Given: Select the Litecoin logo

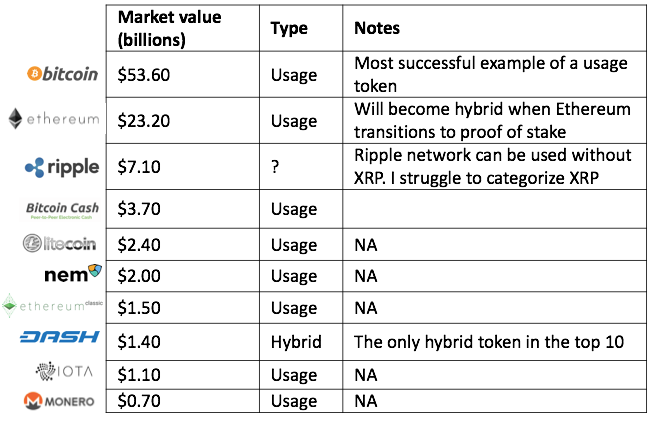Looking at the screenshot, I should coord(59,243).
